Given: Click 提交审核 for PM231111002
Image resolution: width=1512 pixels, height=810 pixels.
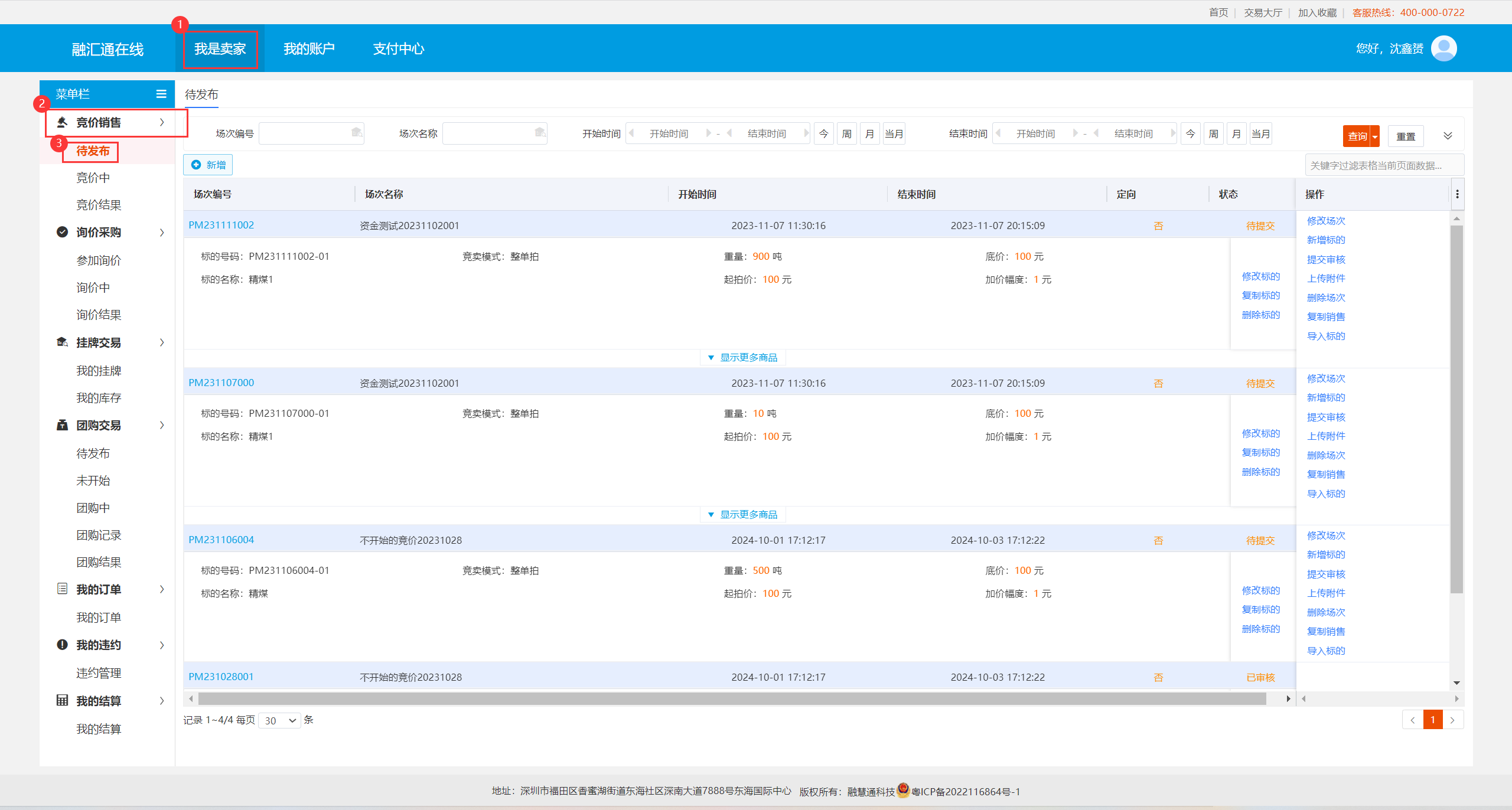Looking at the screenshot, I should point(1325,259).
